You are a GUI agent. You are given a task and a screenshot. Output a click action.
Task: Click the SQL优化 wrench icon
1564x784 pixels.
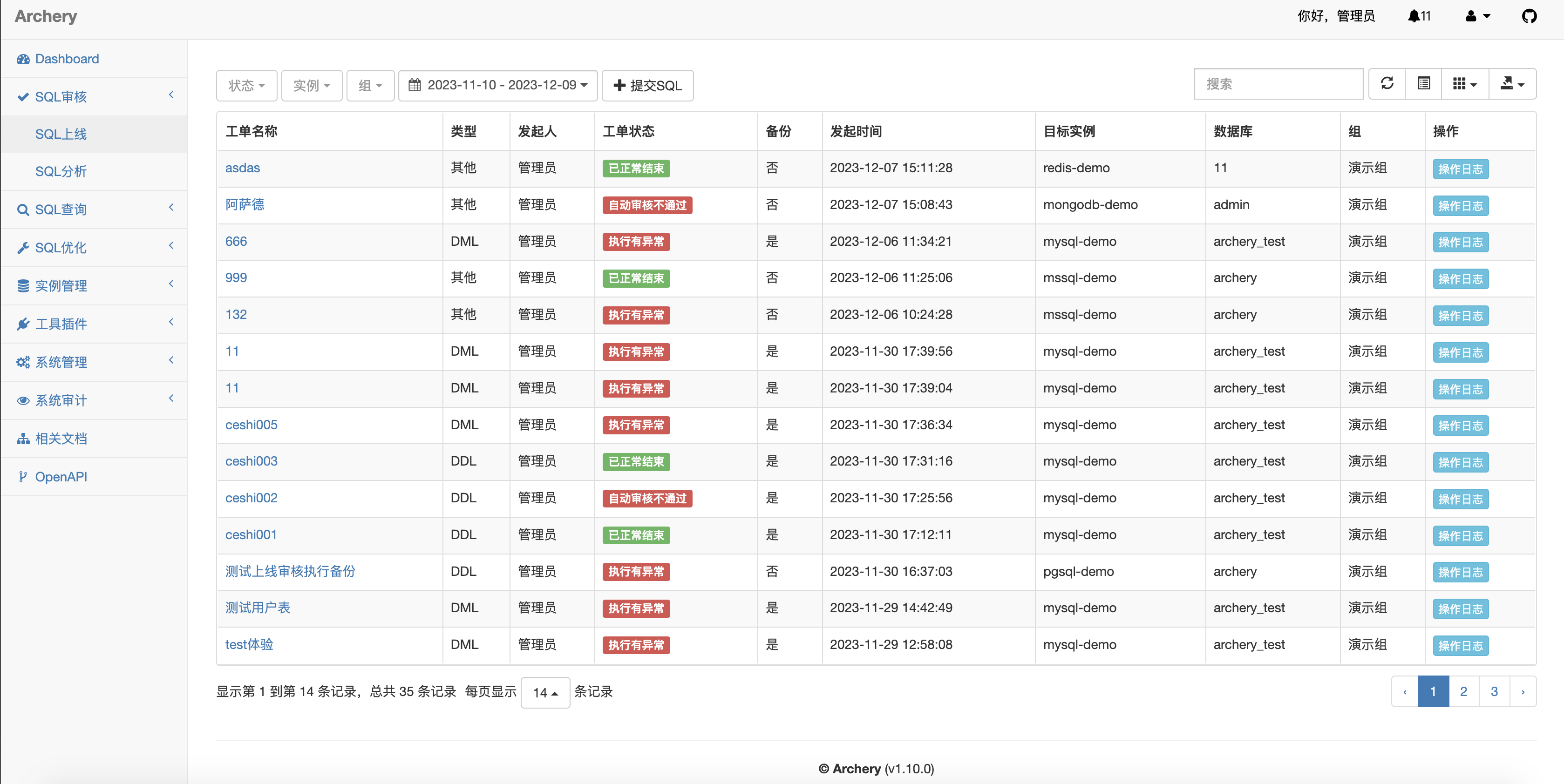tap(23, 248)
